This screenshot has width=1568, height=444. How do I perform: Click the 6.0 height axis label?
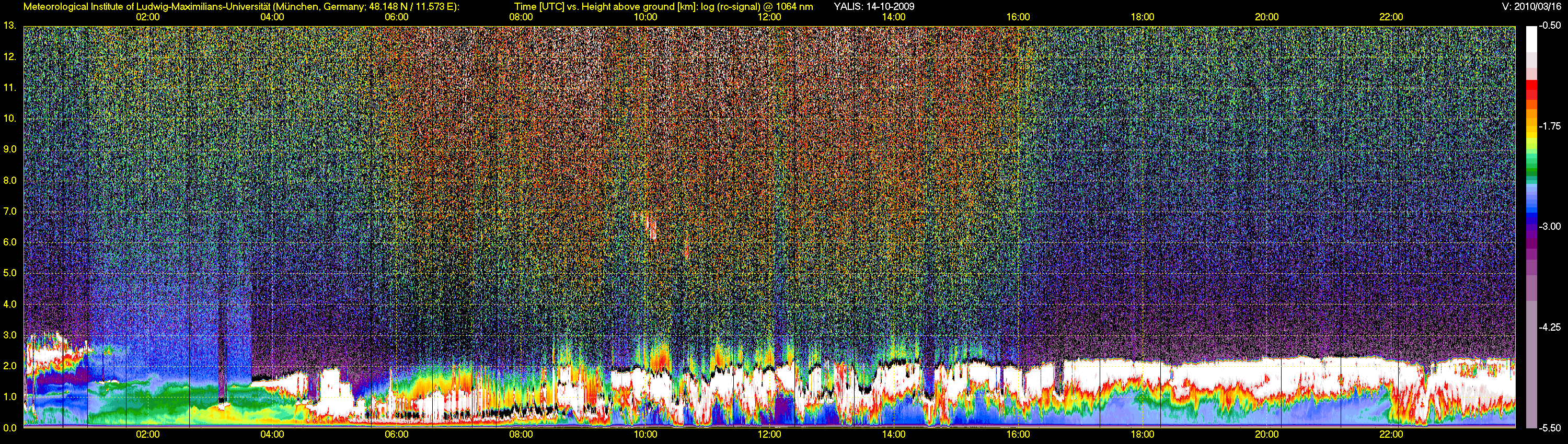[x=10, y=242]
